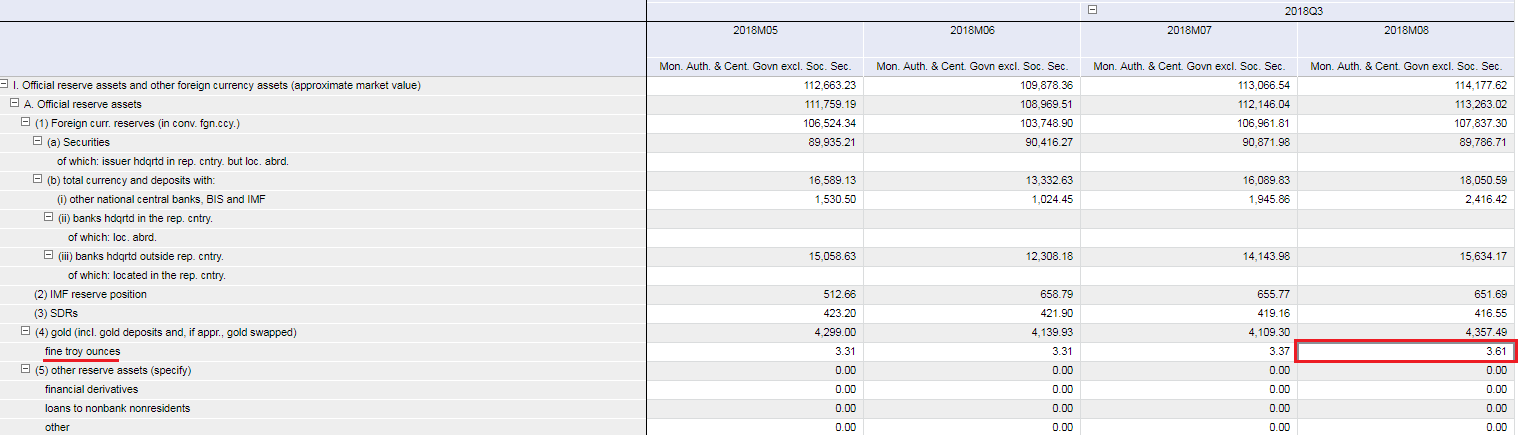Collapse (ii) banks hdqrtd in the rep. cntry.
This screenshot has height=435, width=1523.
49,218
